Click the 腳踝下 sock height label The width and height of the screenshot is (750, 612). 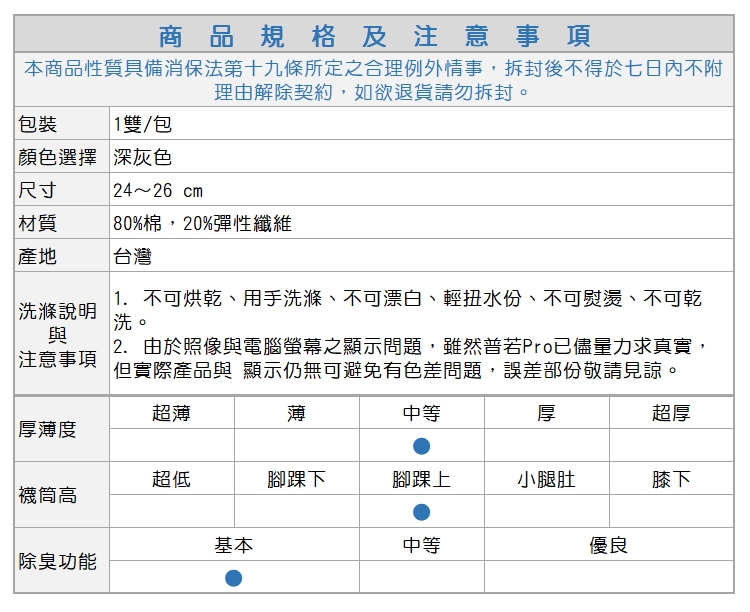point(296,479)
